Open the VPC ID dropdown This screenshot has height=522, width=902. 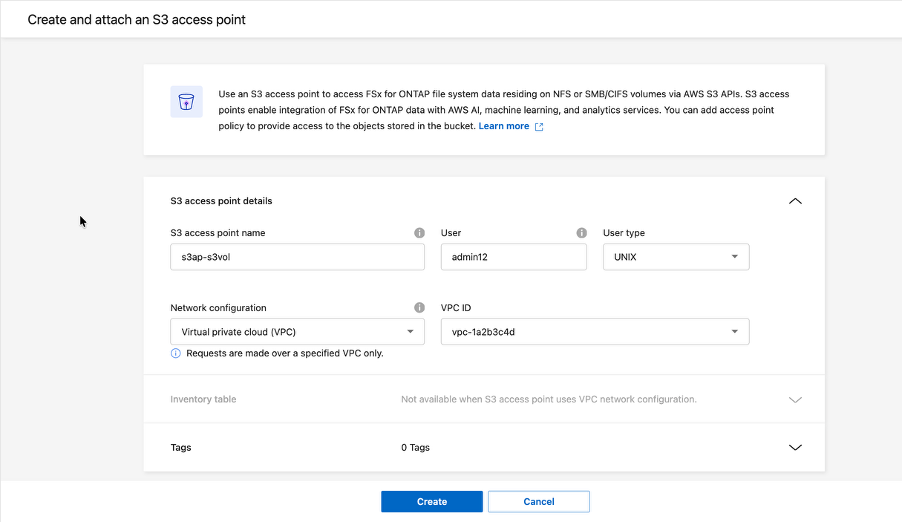[x=595, y=332]
